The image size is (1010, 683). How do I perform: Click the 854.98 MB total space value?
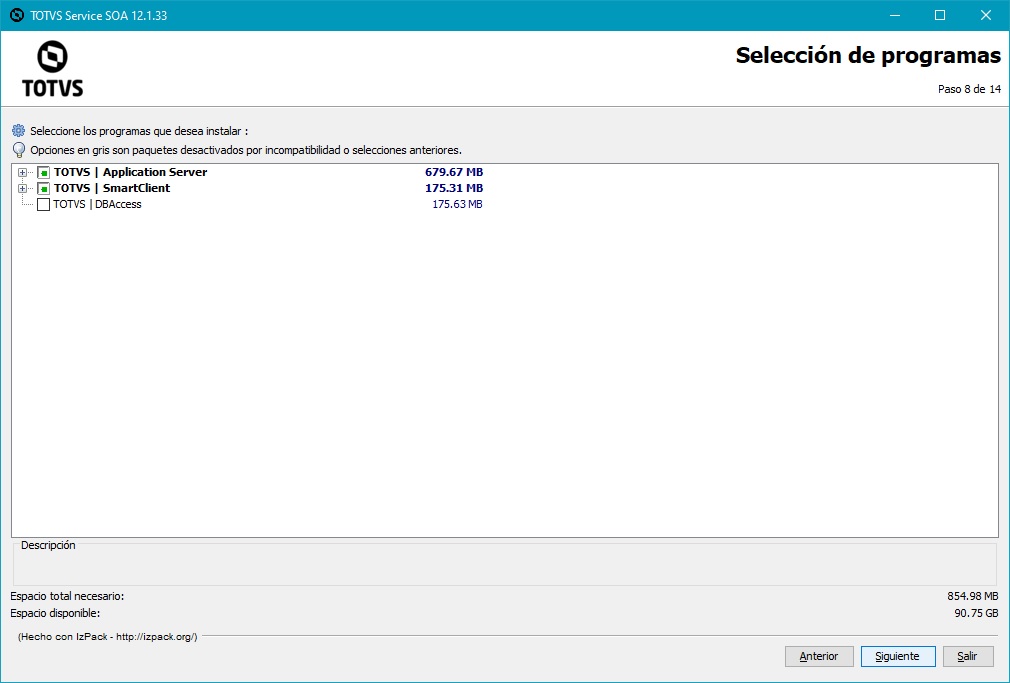click(x=973, y=597)
